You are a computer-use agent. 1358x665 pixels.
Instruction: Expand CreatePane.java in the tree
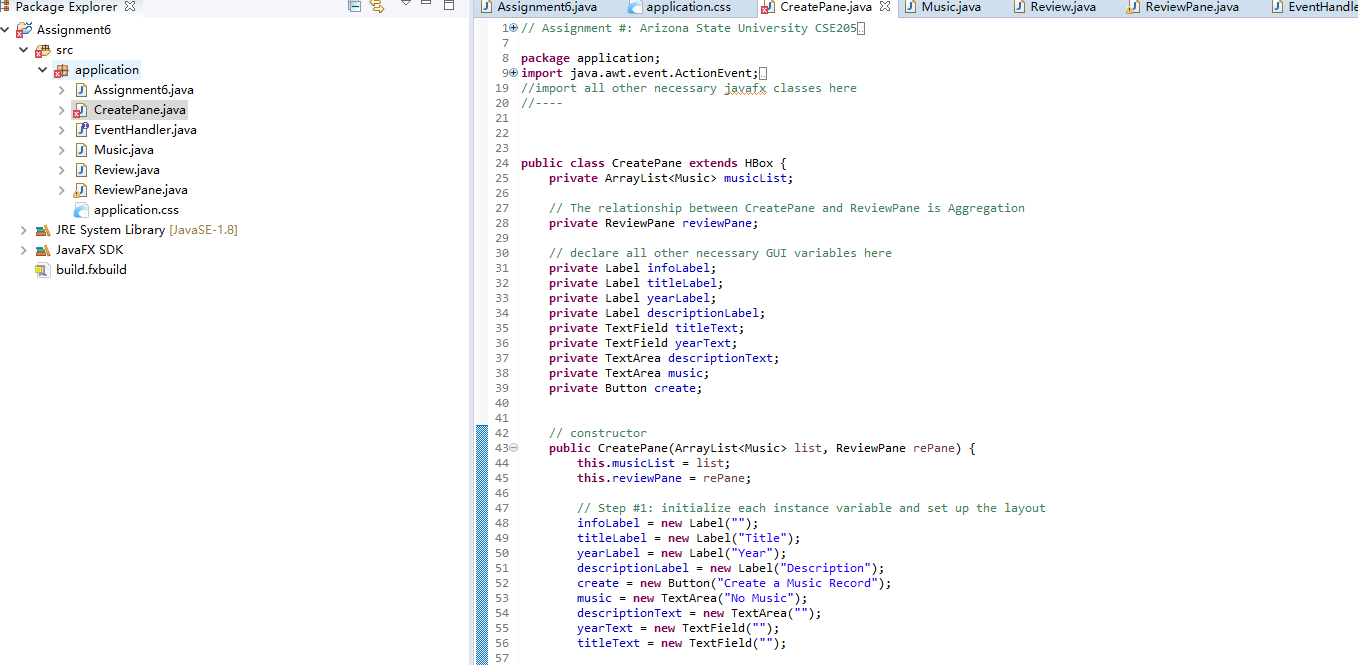coord(62,110)
